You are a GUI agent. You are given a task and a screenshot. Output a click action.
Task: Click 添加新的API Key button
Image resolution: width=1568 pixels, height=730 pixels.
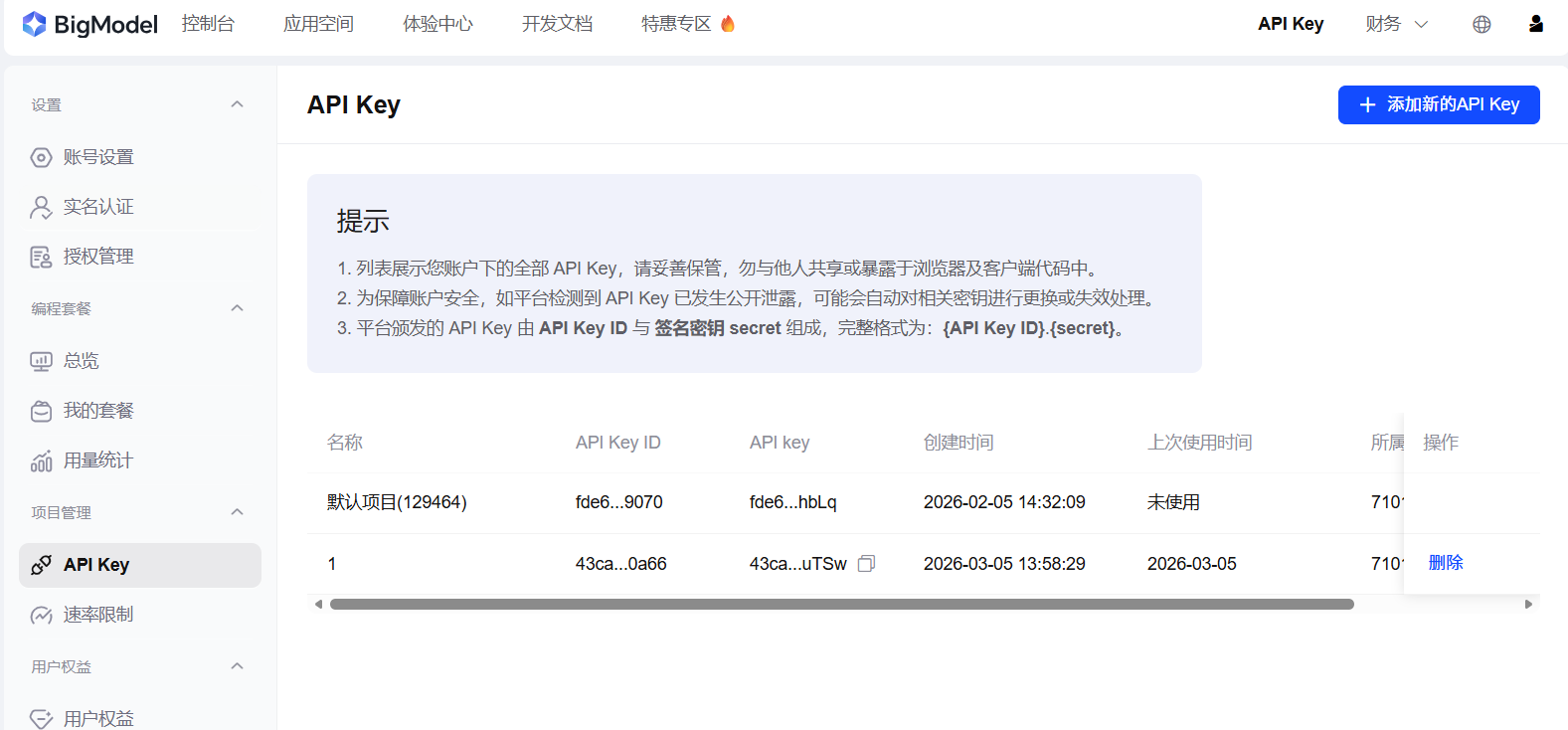tap(1438, 104)
